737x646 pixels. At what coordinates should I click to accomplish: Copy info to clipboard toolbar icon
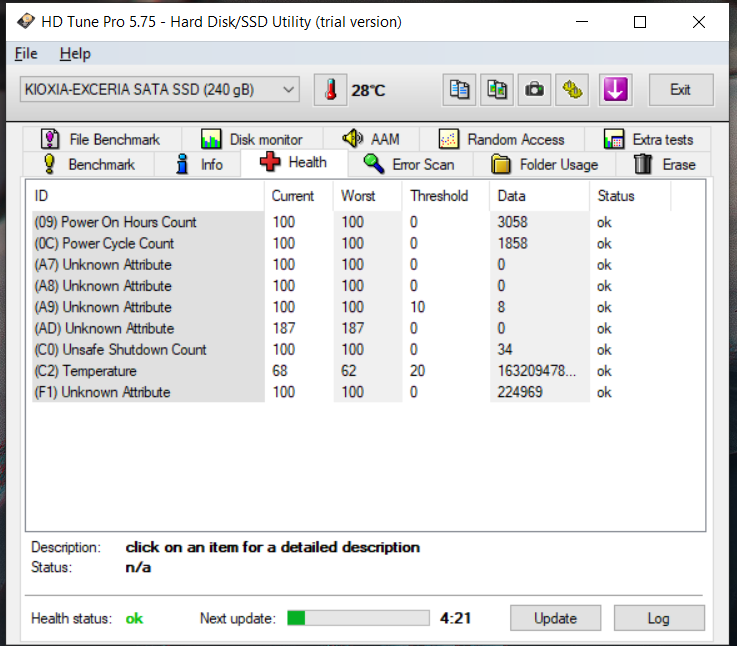tap(459, 89)
